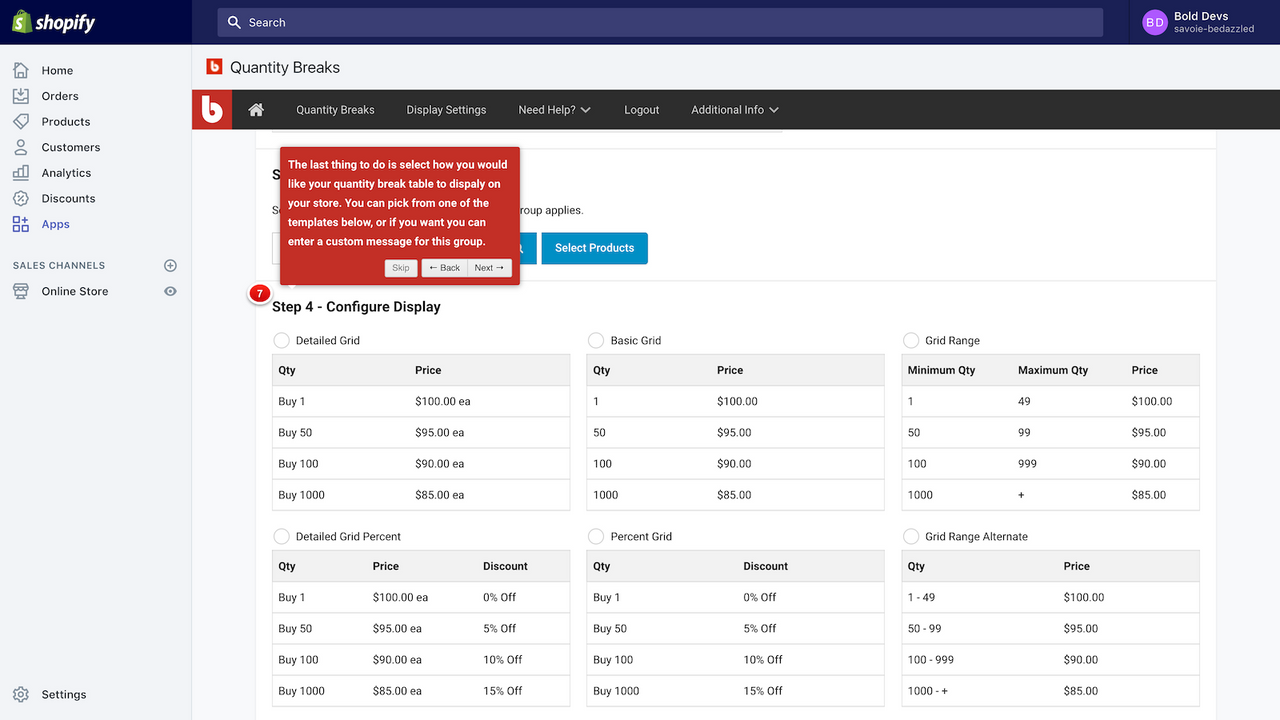Open Settings gear in the sidebar
1280x720 pixels.
click(21, 694)
